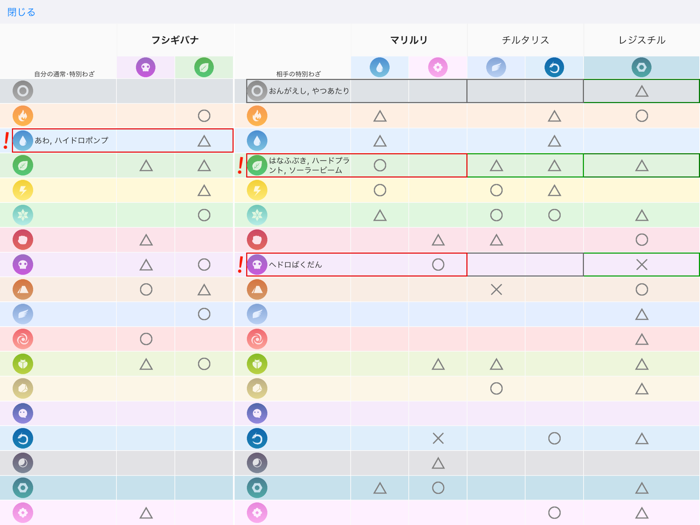This screenshot has width=700, height=525.
Task: Select Dragon type icon in own-moves column
Action: 23,438
